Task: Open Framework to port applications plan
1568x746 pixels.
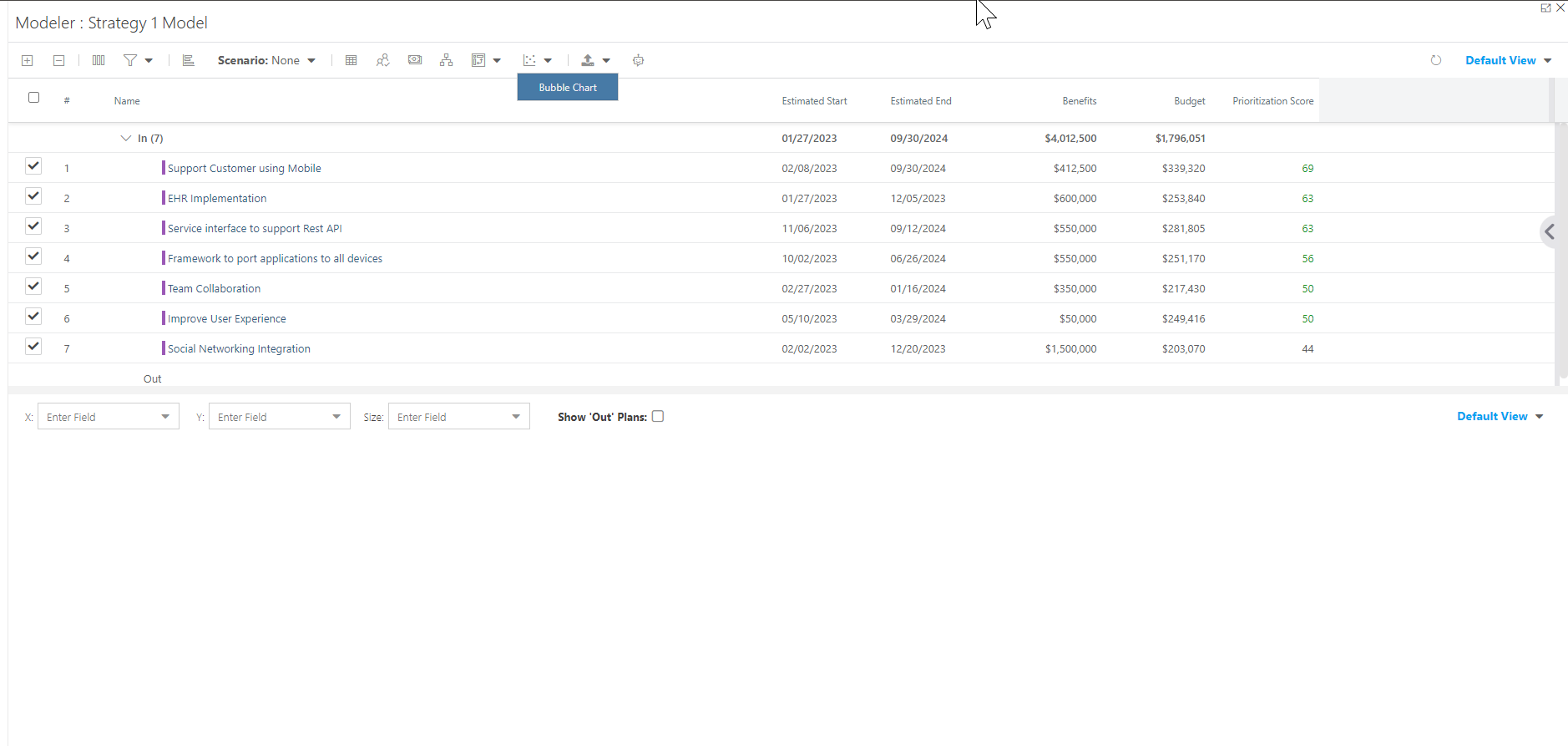Action: [275, 258]
